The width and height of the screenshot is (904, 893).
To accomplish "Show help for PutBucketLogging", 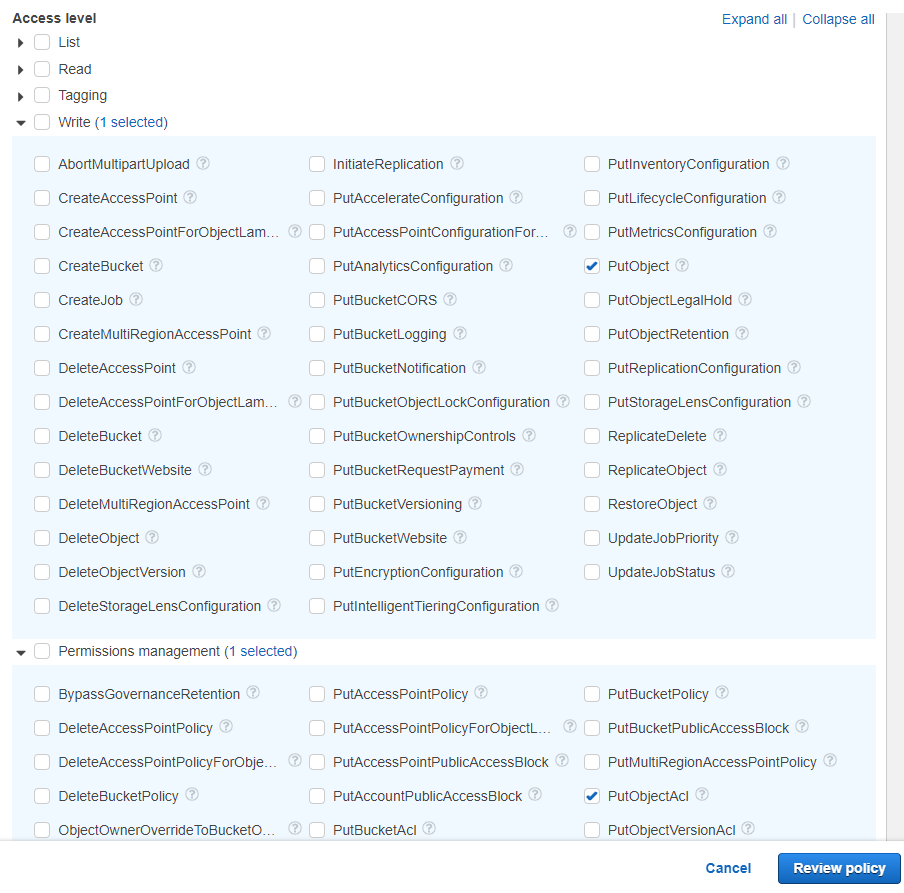I will click(460, 334).
